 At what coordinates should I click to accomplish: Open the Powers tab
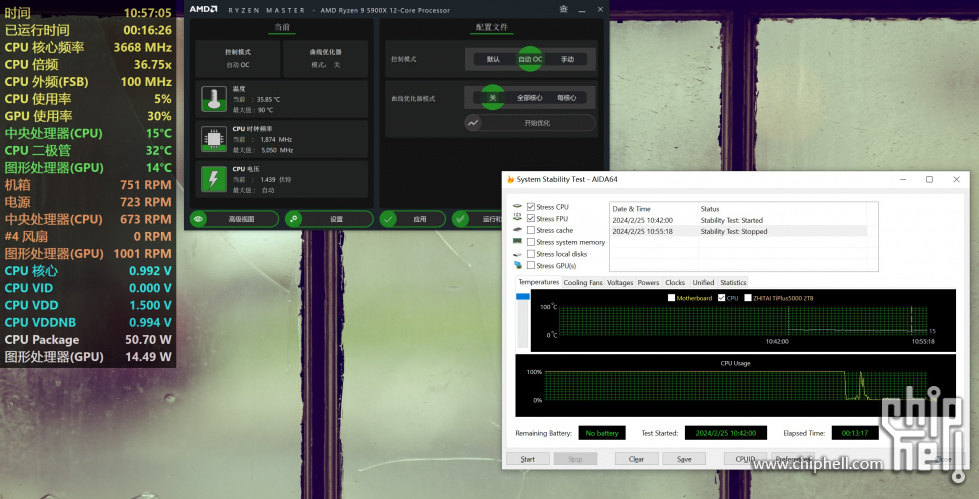(648, 283)
